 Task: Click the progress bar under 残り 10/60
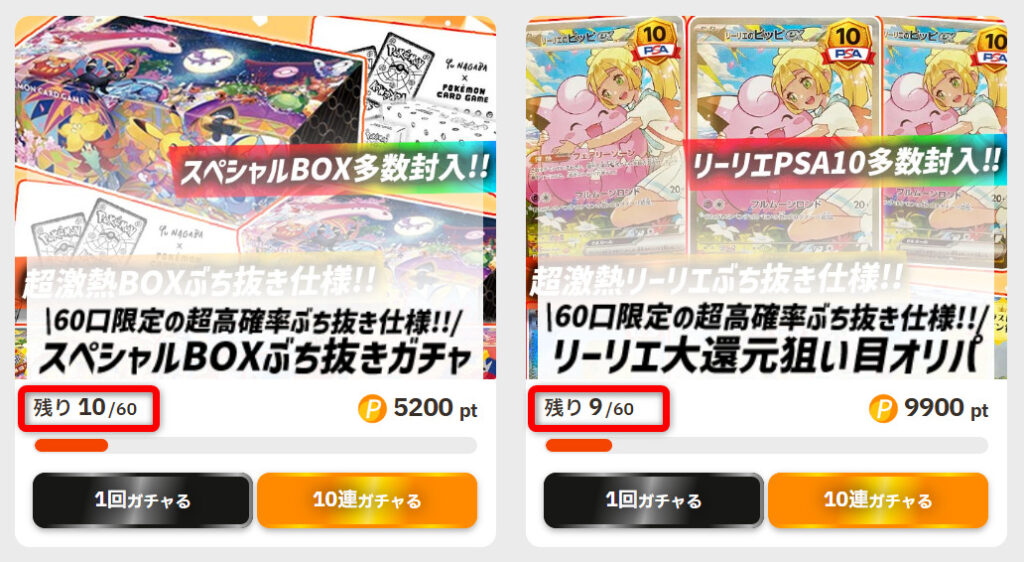click(255, 445)
